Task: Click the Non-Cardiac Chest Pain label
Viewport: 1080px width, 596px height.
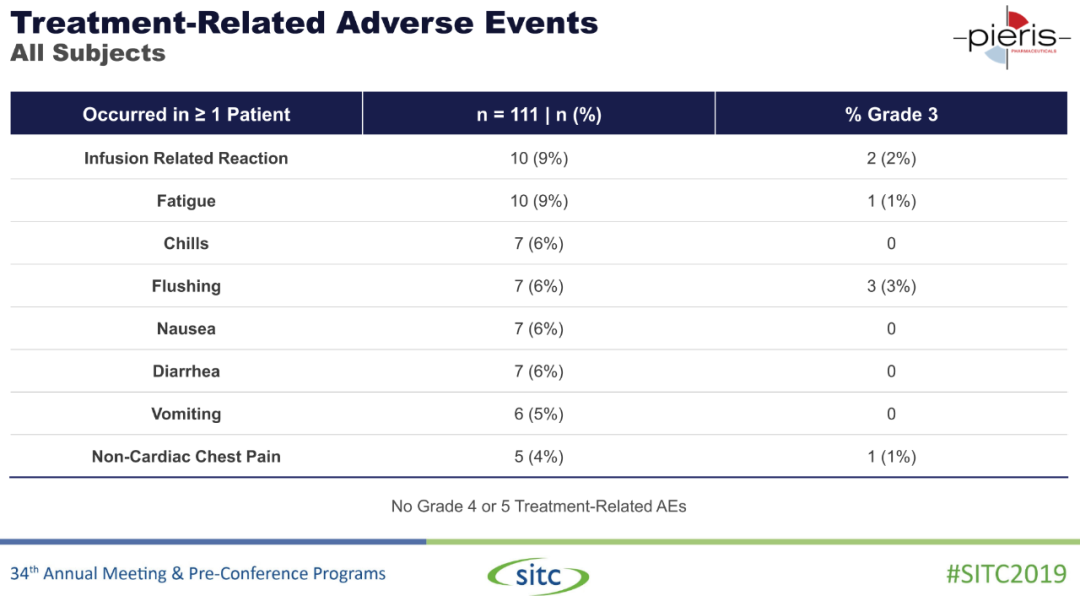Action: [186, 456]
